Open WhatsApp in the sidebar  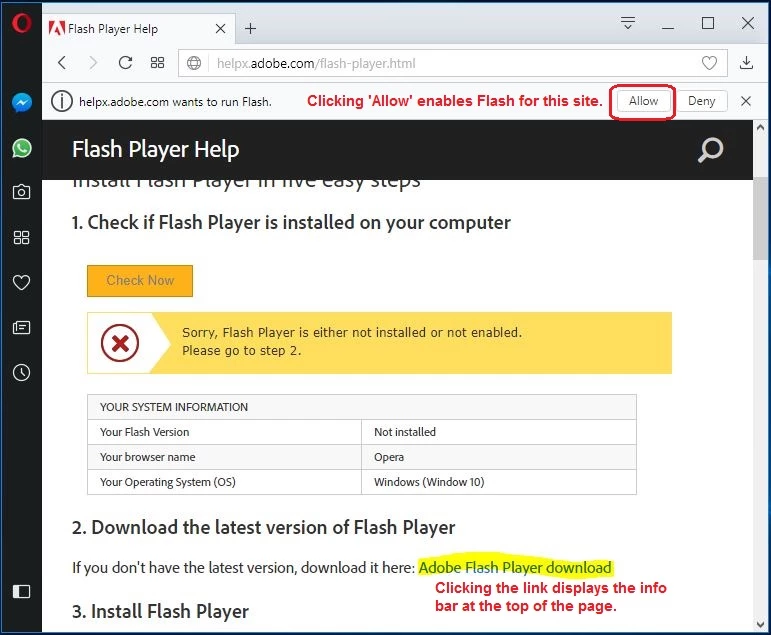tap(22, 148)
